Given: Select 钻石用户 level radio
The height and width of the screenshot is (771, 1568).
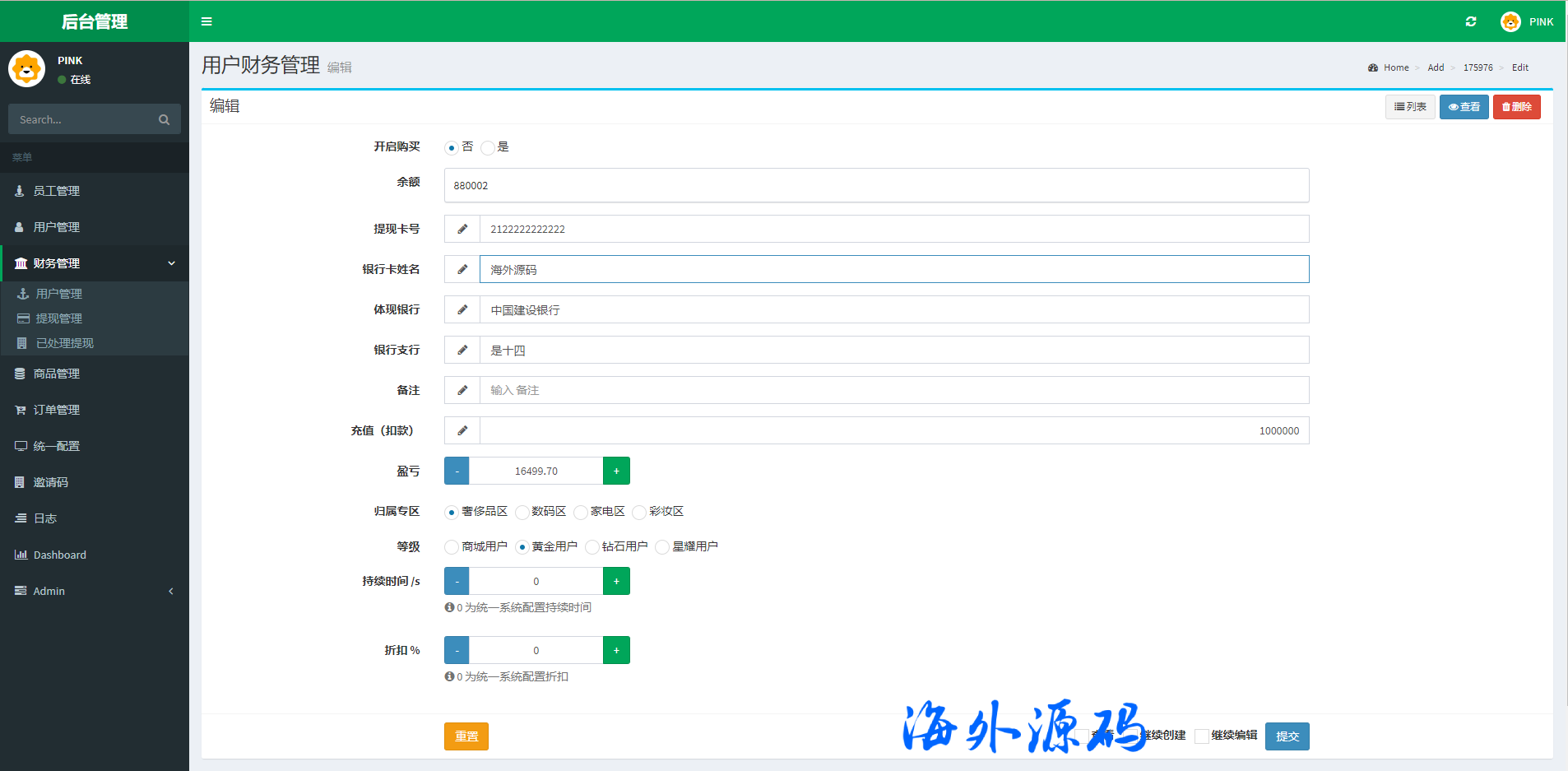Looking at the screenshot, I should click(x=592, y=547).
